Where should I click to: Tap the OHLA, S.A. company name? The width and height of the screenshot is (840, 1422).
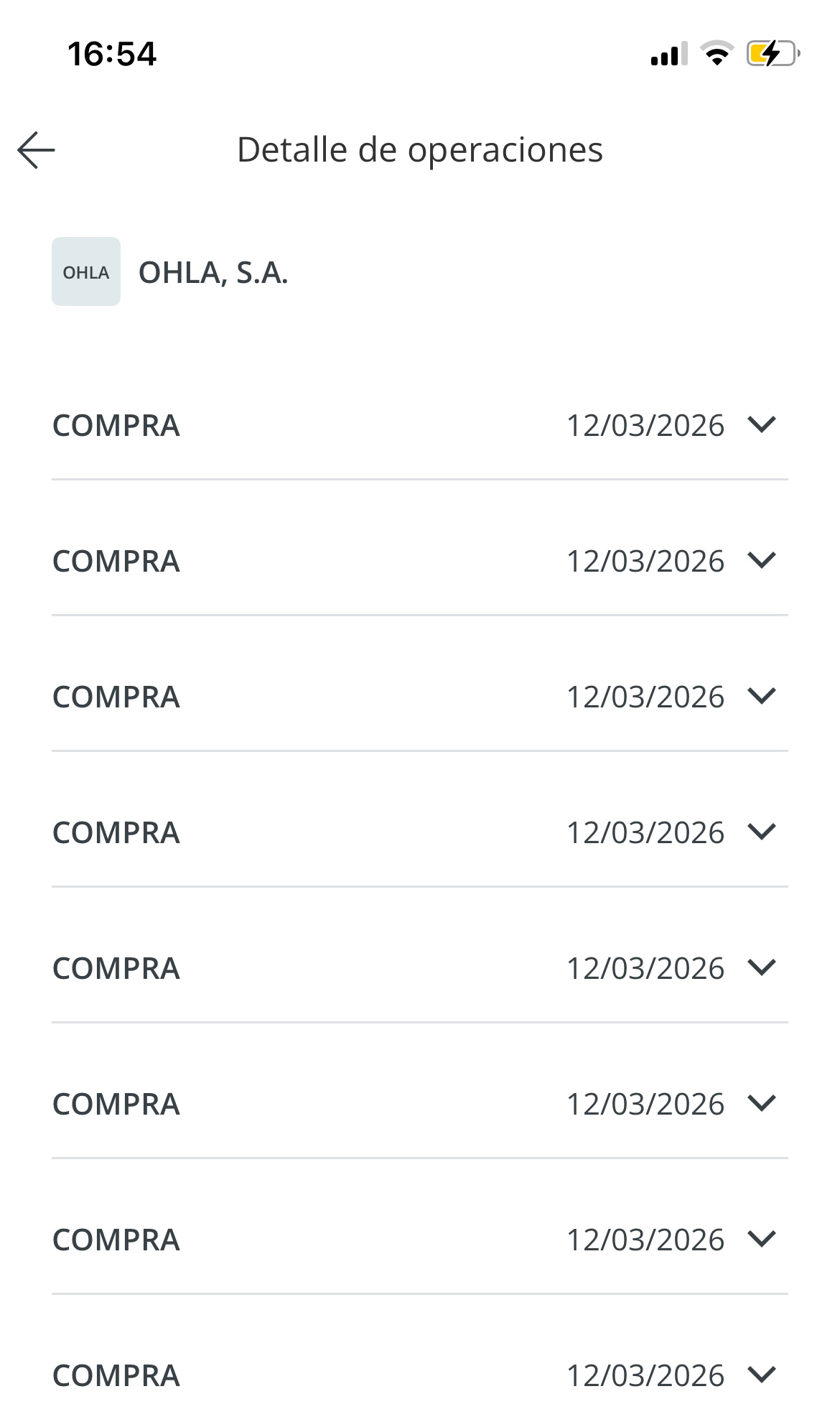[213, 273]
